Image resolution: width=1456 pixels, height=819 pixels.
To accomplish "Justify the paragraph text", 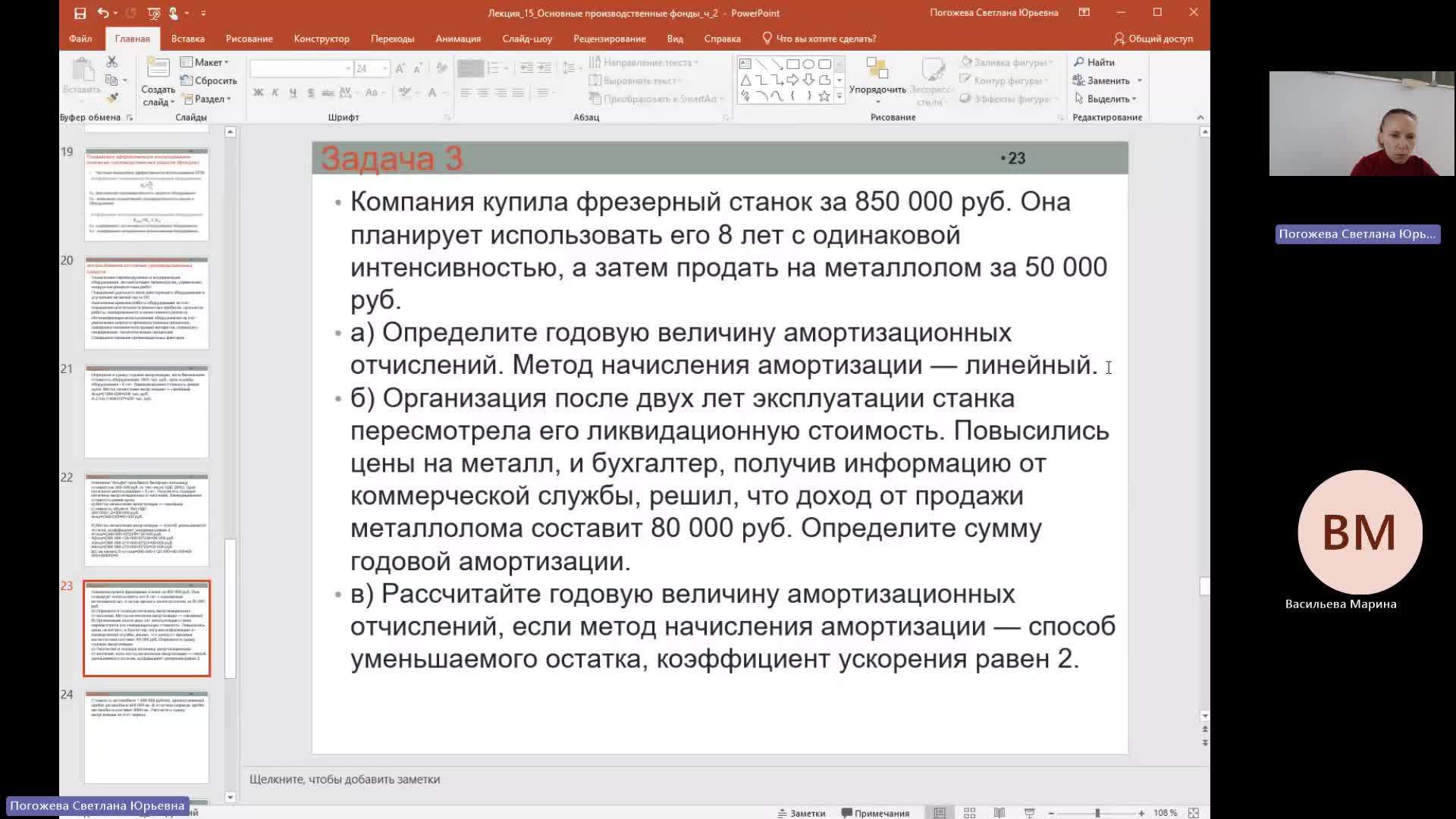I will click(x=518, y=93).
